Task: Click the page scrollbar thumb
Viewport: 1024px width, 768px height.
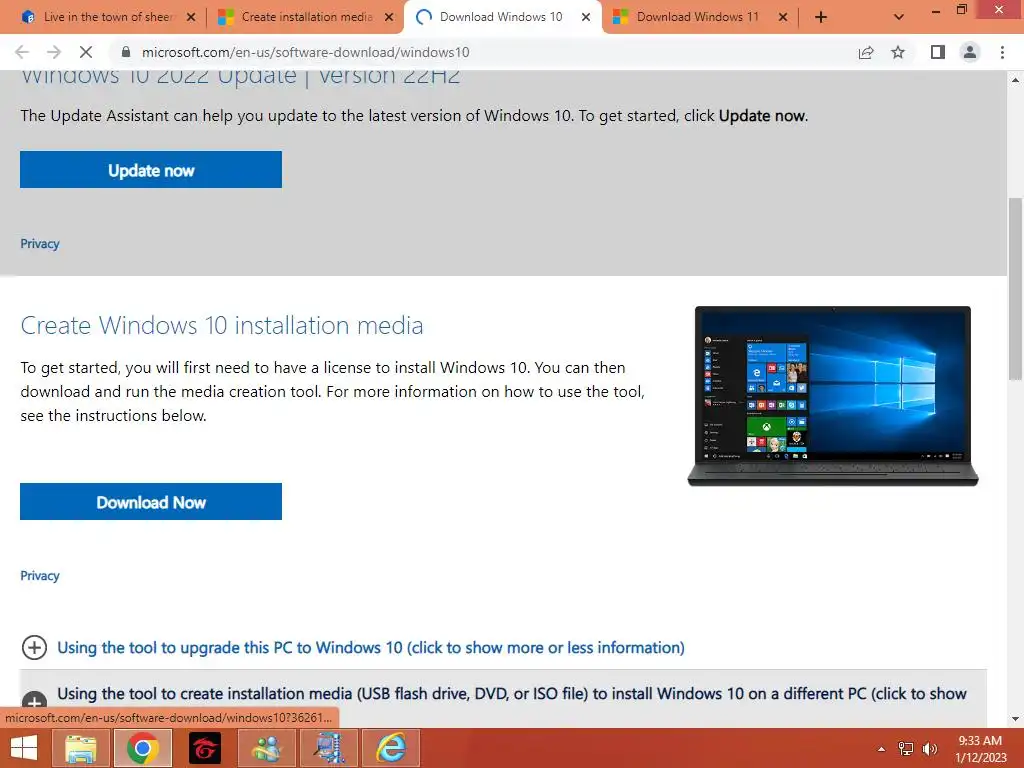Action: click(x=1015, y=287)
